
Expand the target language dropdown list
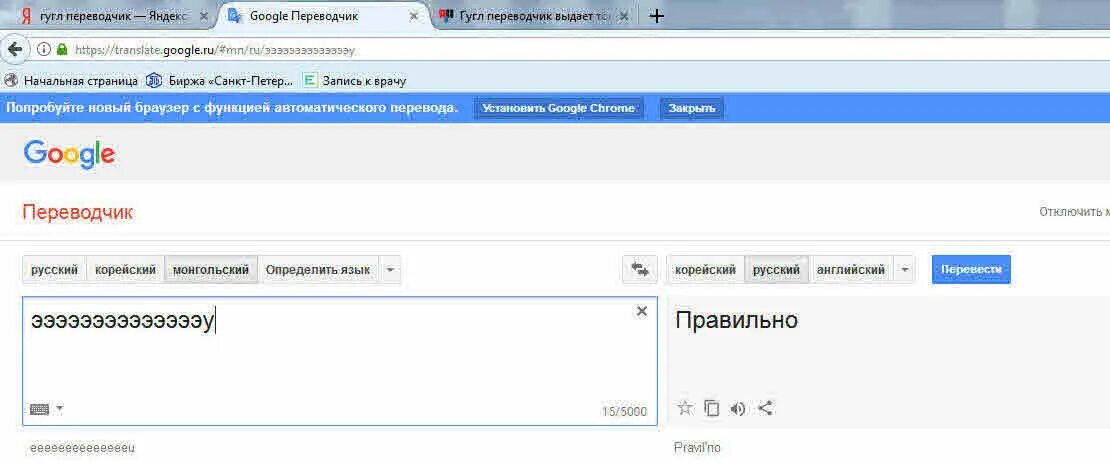pos(904,270)
